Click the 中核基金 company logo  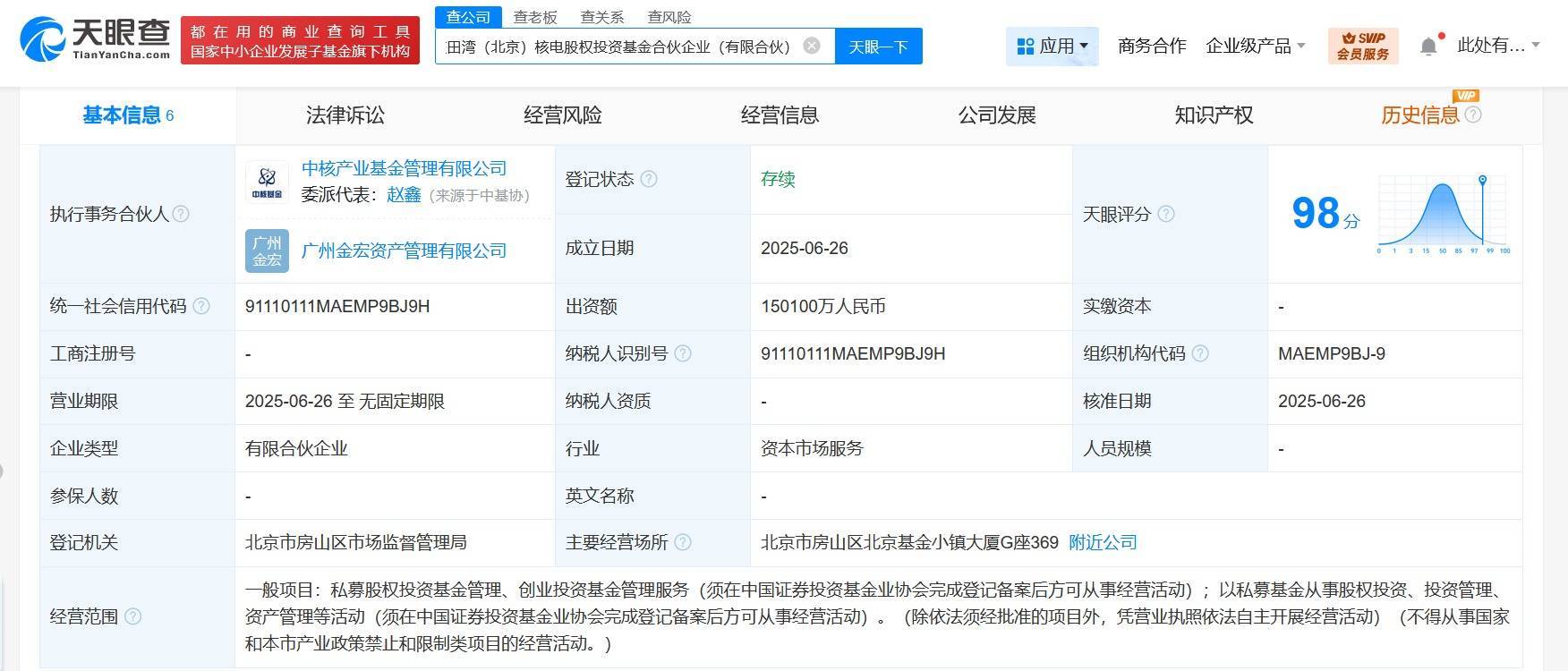coord(267,183)
